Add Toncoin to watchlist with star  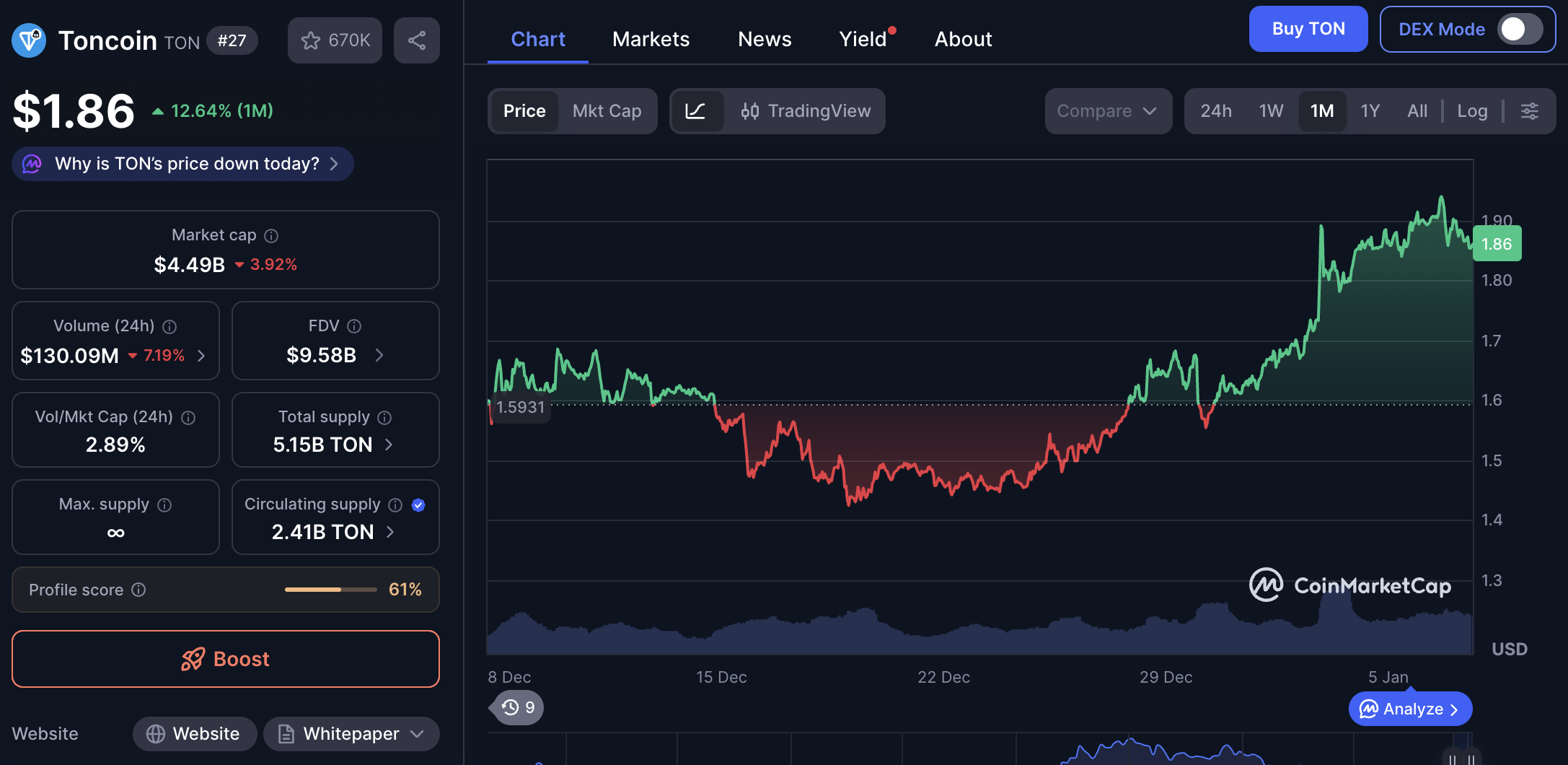click(335, 40)
